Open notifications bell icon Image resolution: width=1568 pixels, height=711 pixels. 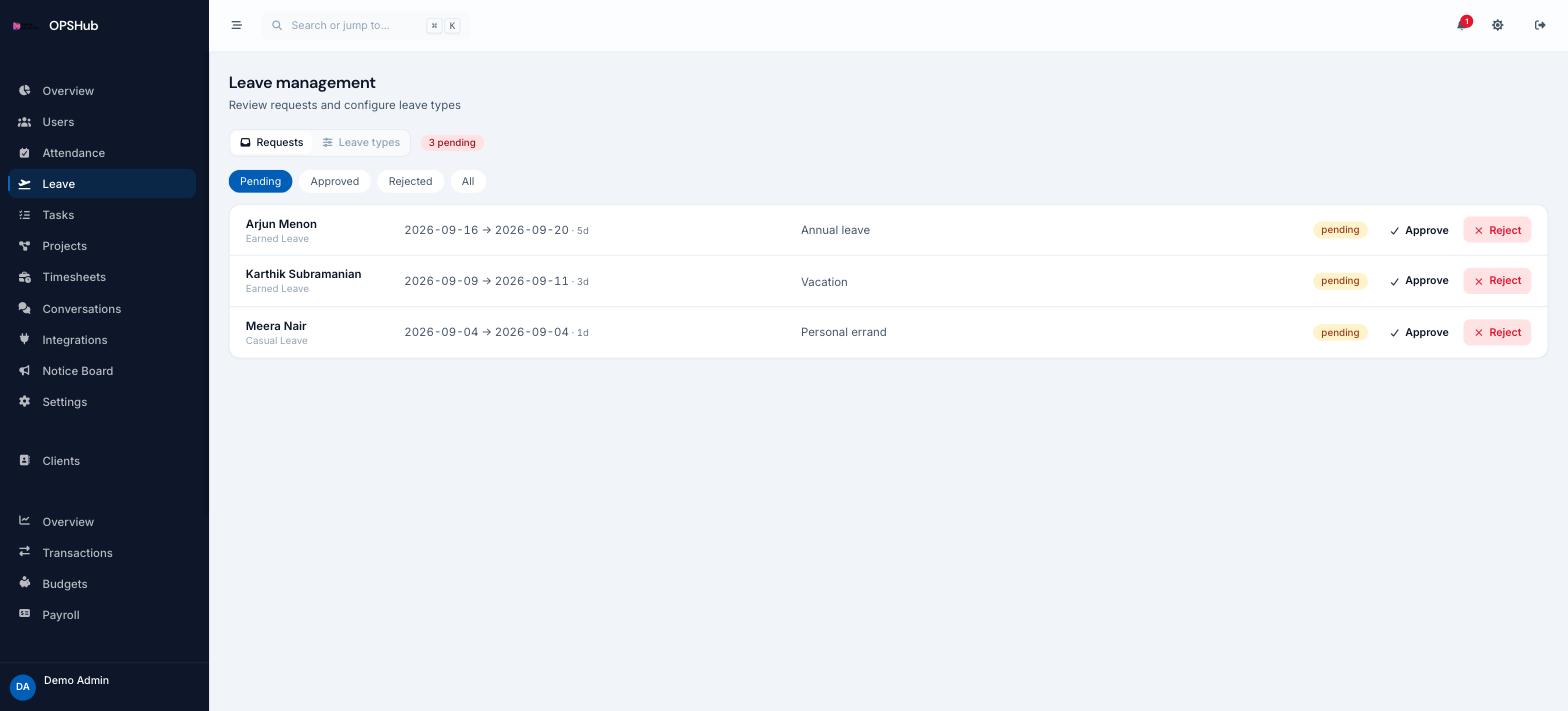1462,25
